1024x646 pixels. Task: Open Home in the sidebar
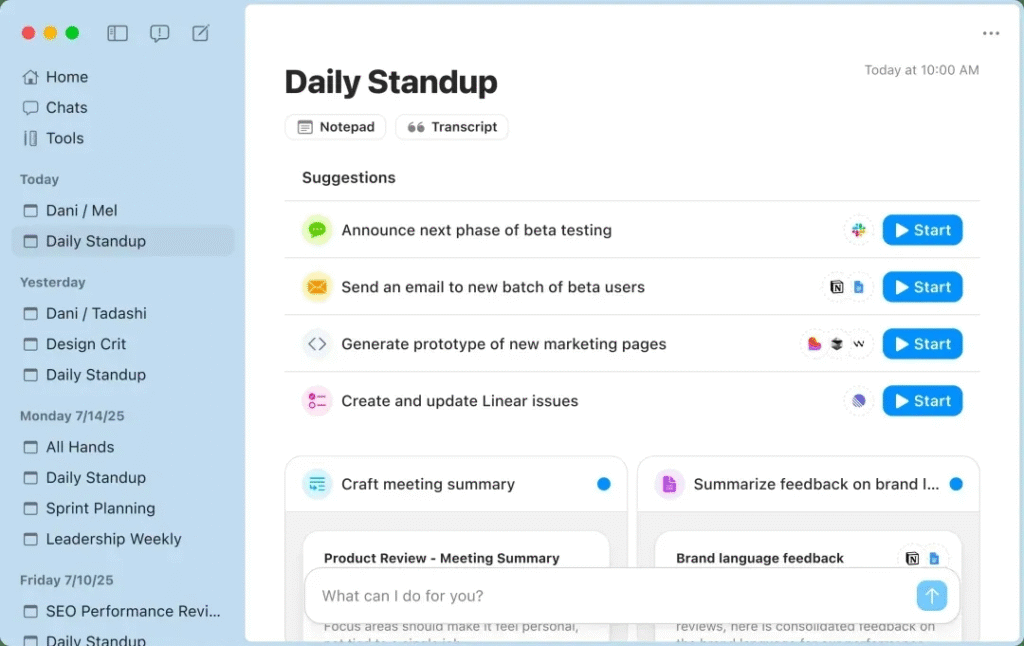coord(66,77)
